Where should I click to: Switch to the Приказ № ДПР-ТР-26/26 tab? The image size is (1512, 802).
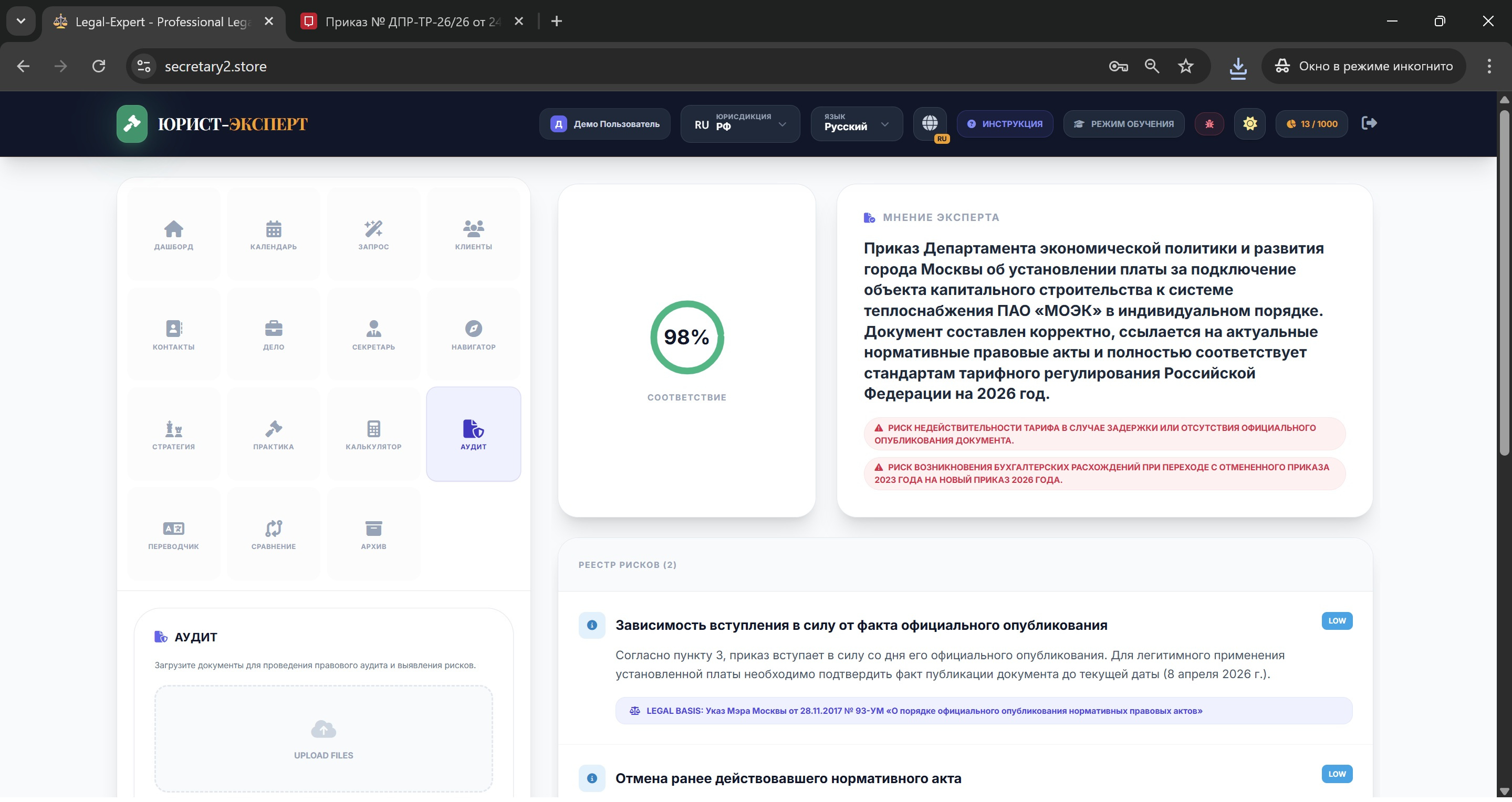point(411,22)
